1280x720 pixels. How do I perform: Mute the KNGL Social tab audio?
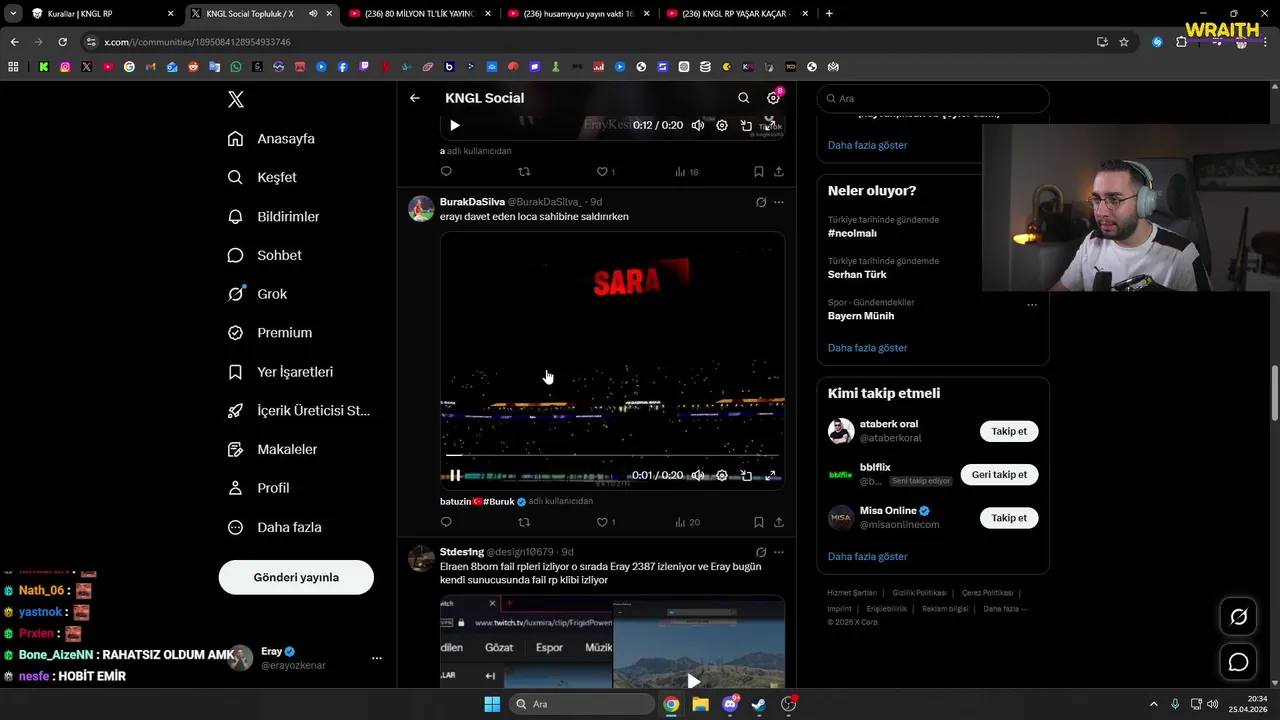click(x=313, y=14)
